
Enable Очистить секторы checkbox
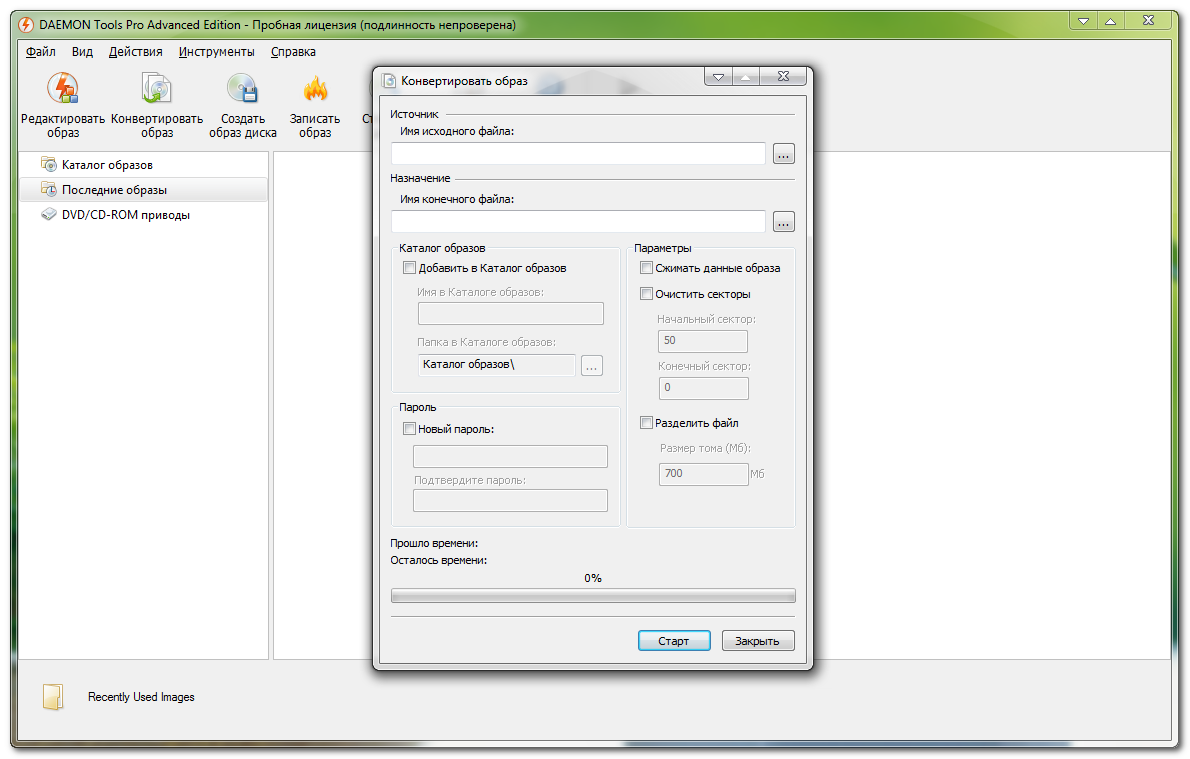point(646,294)
